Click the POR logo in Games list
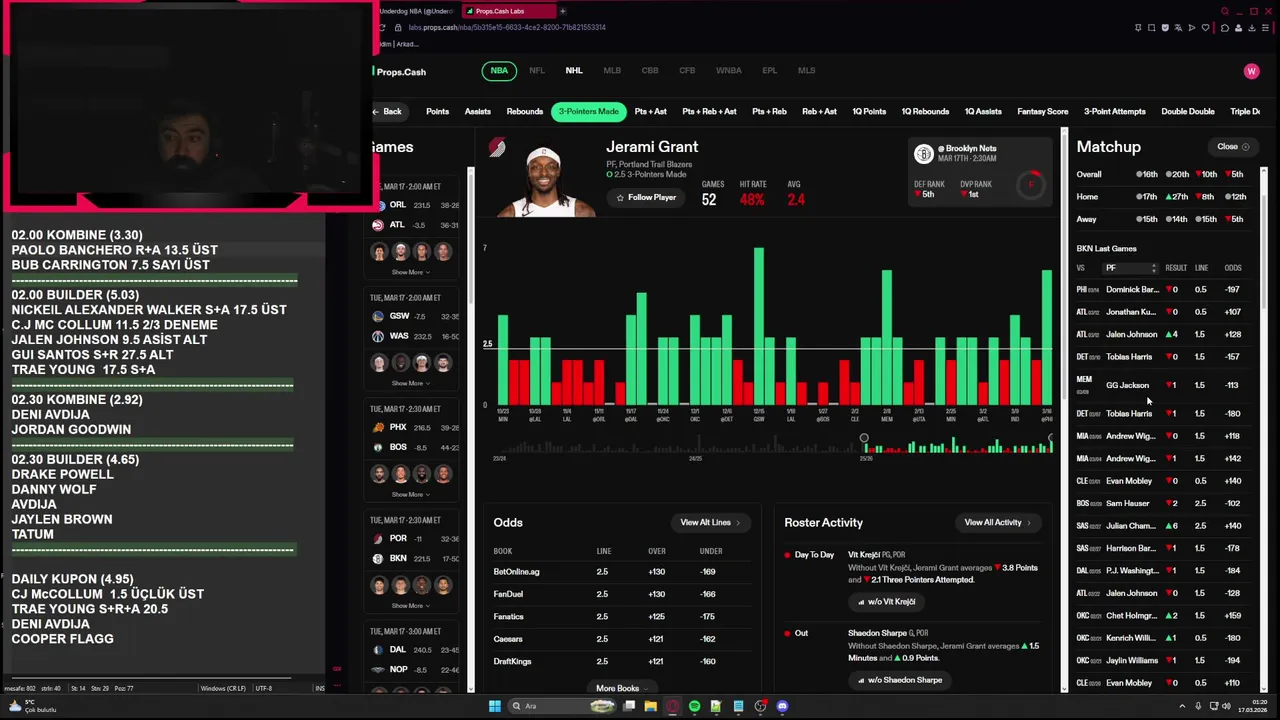This screenshot has height=720, width=1280. [x=378, y=538]
